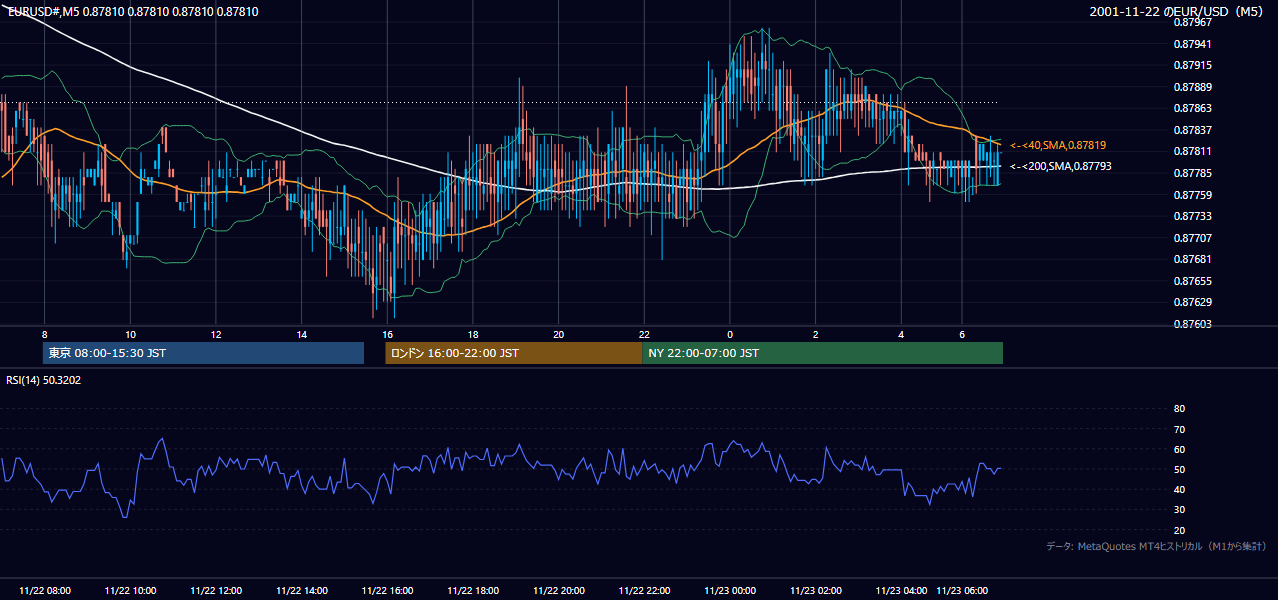
Task: Click RSI scale value 40
Action: tap(1179, 489)
